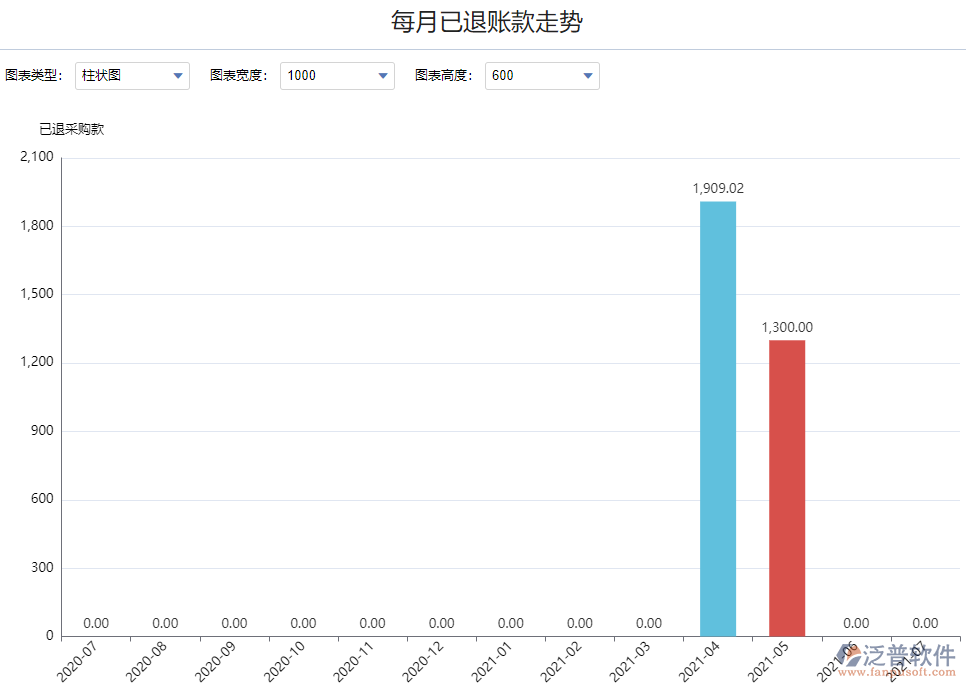
Task: Click the dropdown arrow beside 1000
Action: click(x=381, y=75)
